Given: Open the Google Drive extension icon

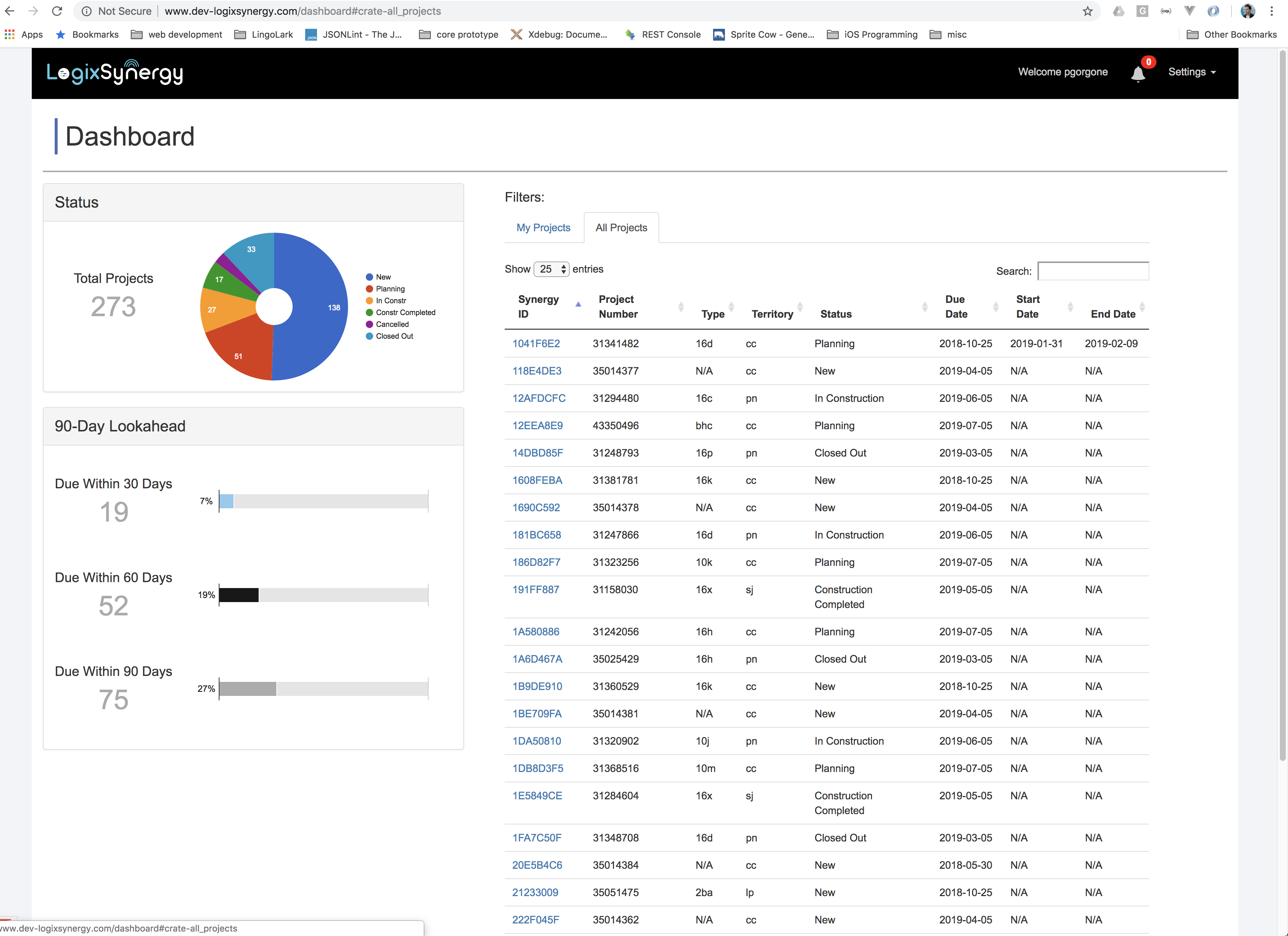Looking at the screenshot, I should [1119, 11].
